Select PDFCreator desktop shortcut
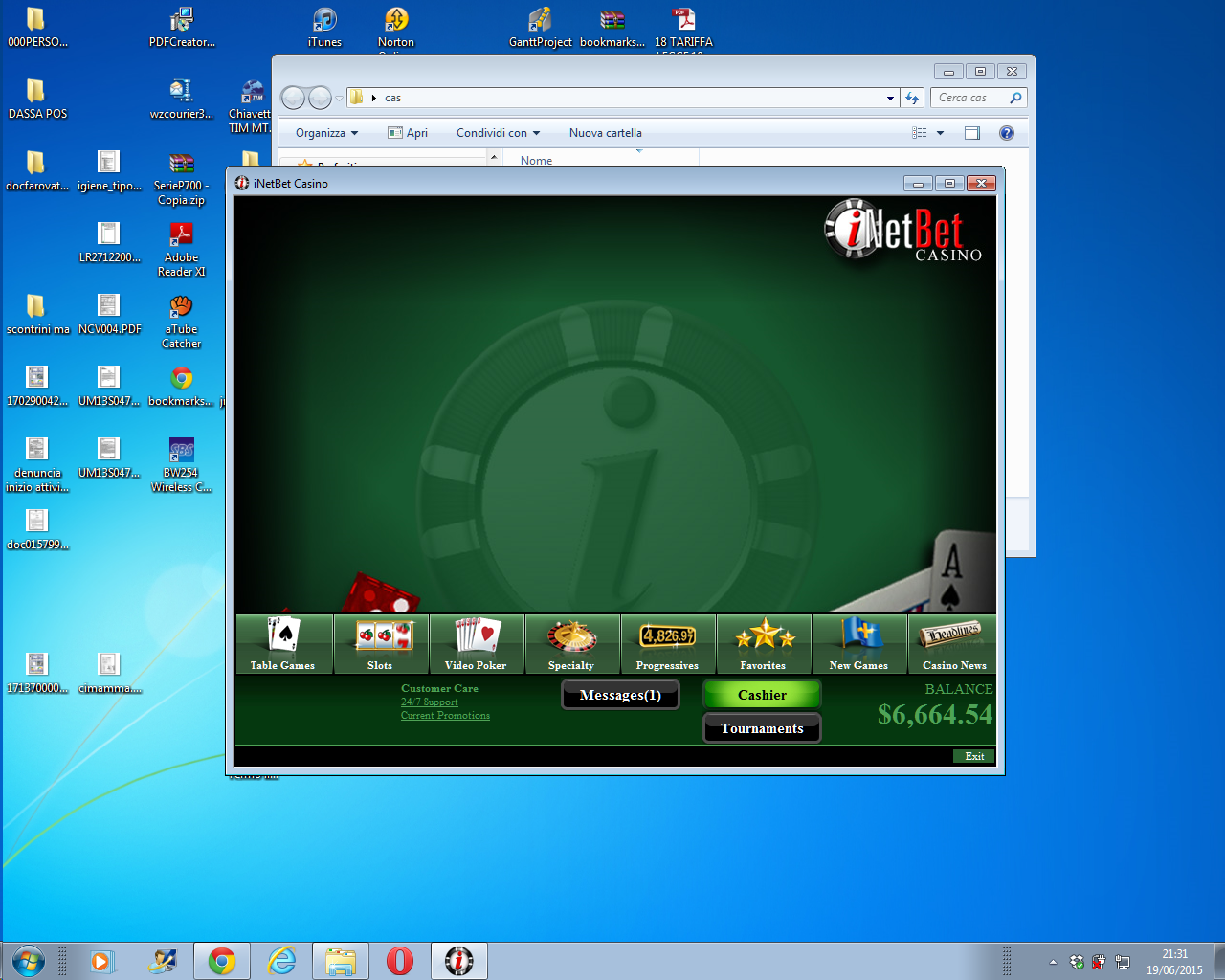1225x980 pixels. (181, 27)
